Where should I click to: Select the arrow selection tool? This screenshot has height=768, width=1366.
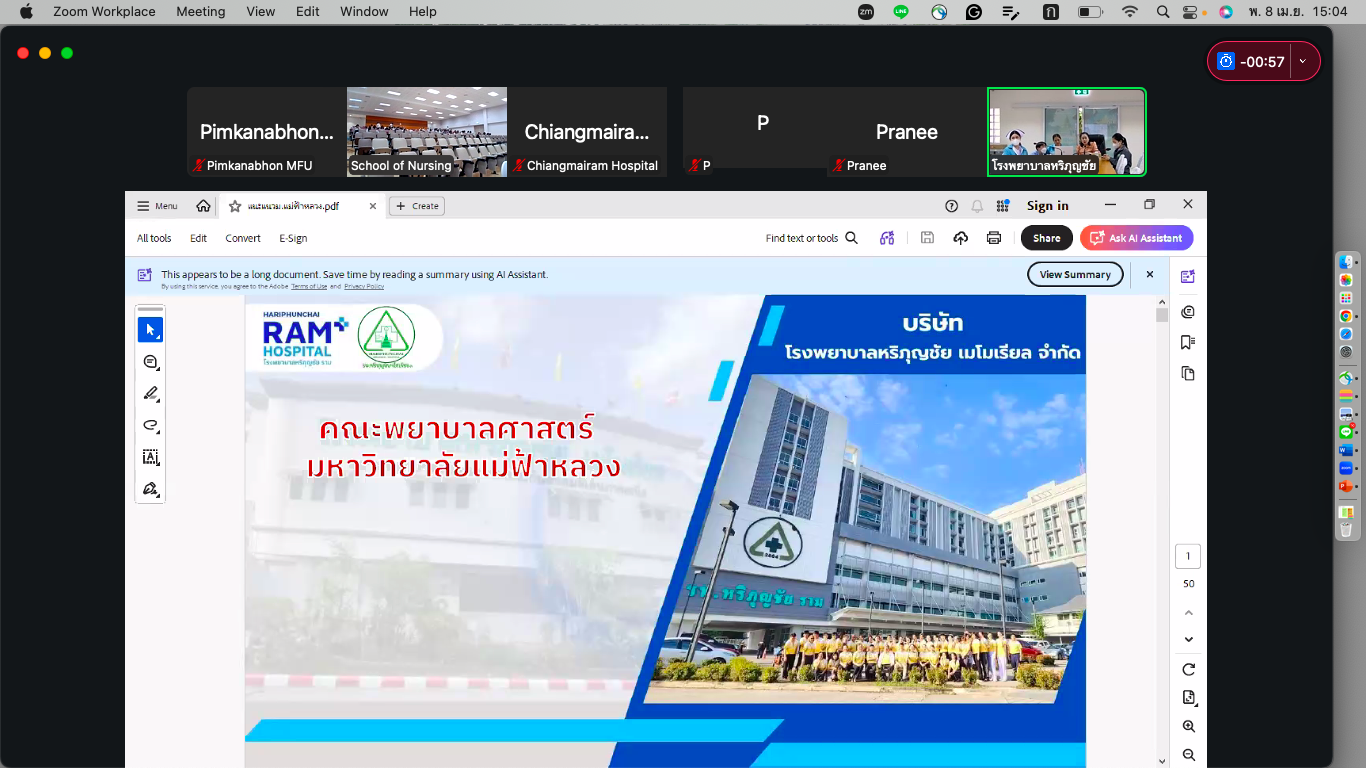pos(150,330)
